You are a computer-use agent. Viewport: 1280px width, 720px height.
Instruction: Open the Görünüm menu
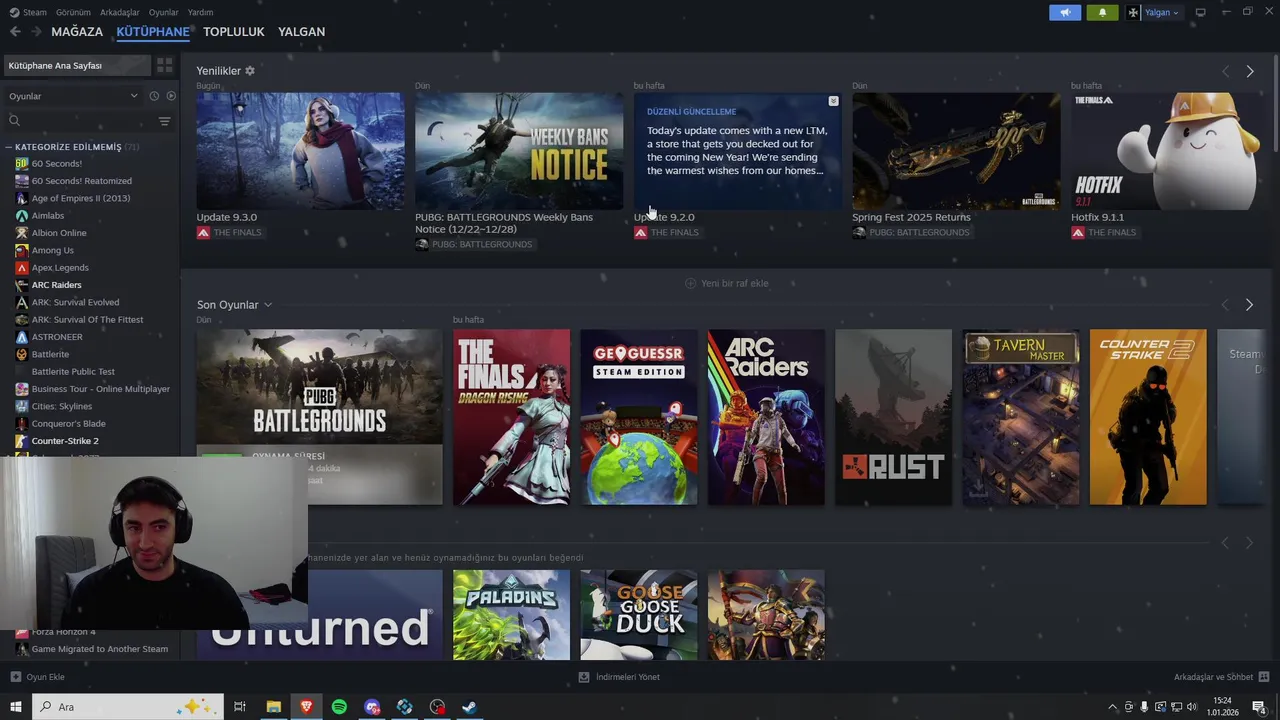[73, 12]
